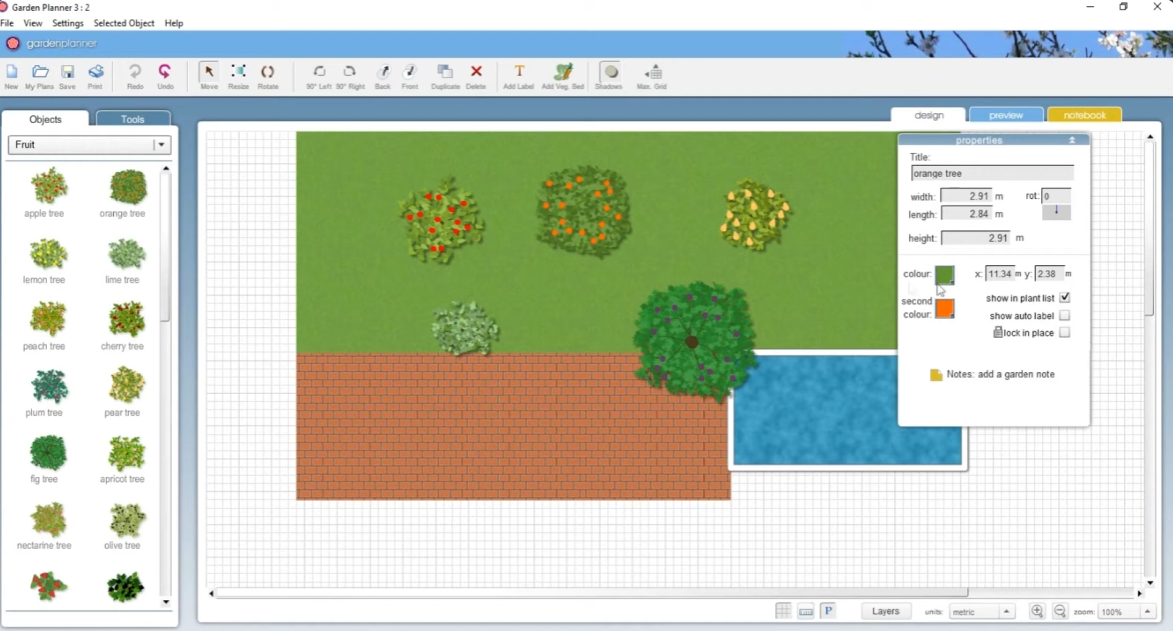Click the New plan toolbar icon
The image size is (1173, 631).
tap(11, 73)
